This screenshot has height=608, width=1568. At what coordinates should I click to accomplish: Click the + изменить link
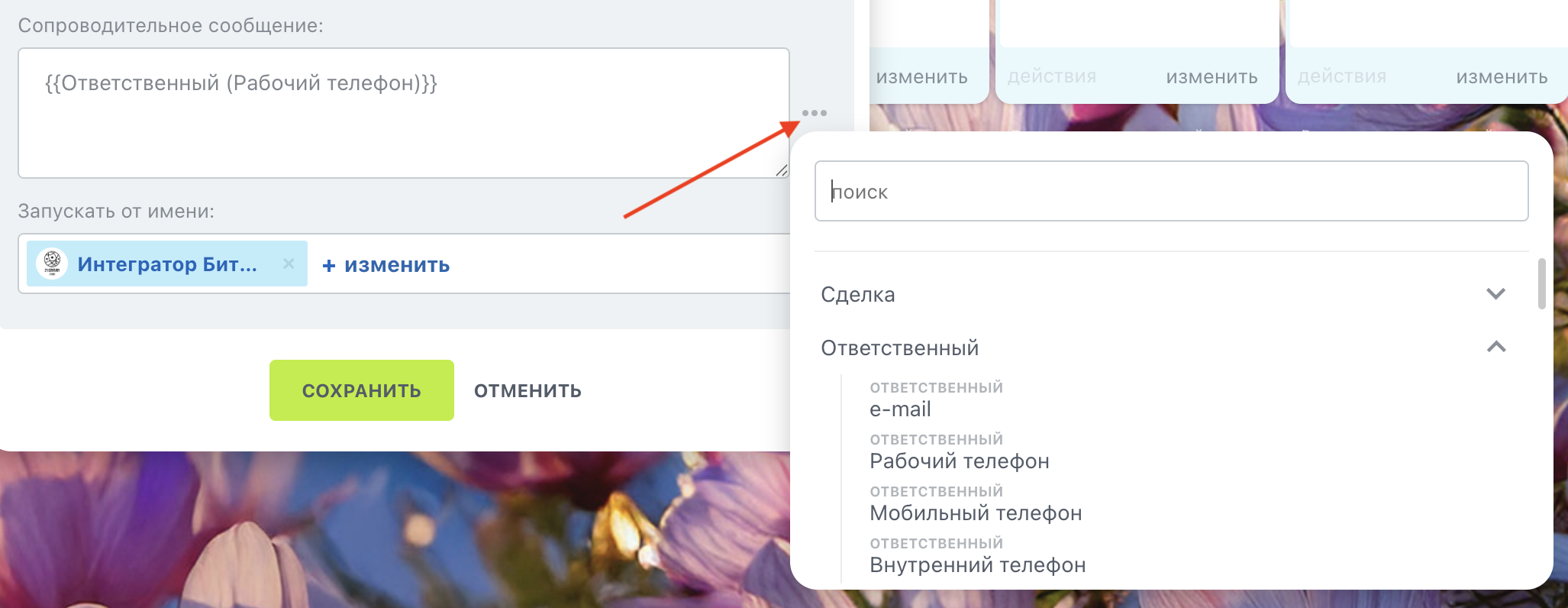386,265
